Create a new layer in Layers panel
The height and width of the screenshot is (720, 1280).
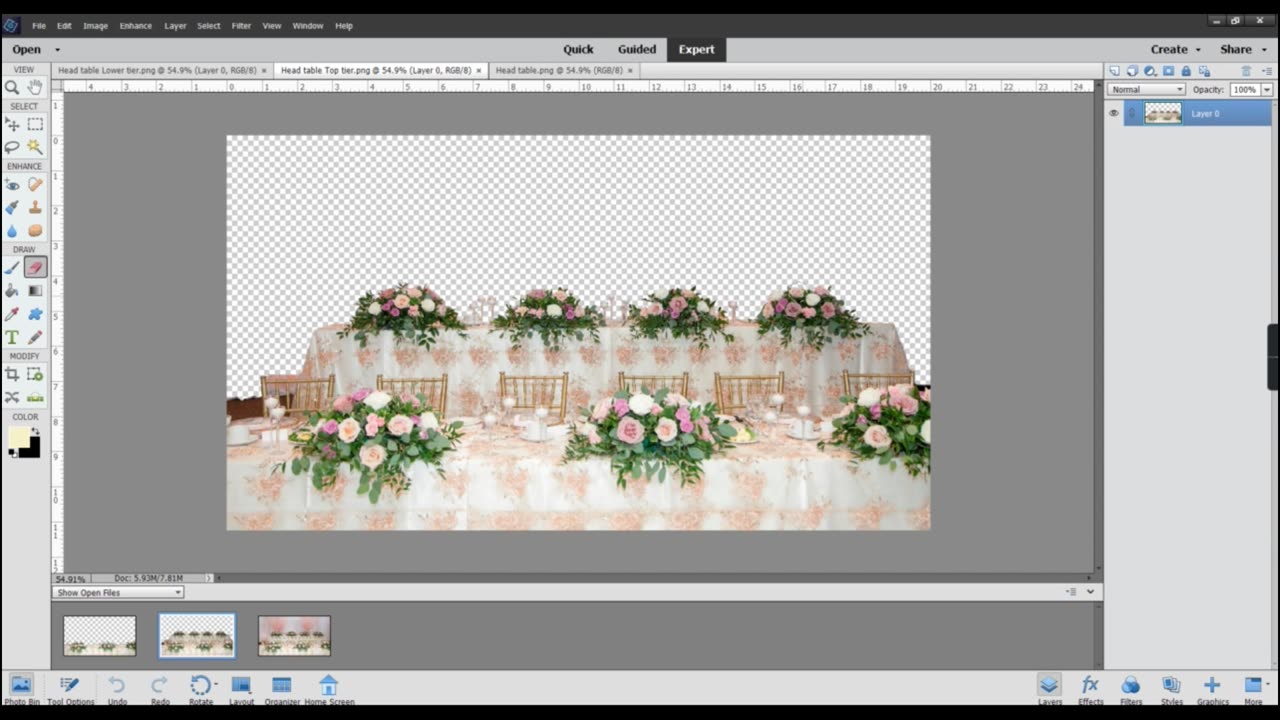pyautogui.click(x=1115, y=71)
